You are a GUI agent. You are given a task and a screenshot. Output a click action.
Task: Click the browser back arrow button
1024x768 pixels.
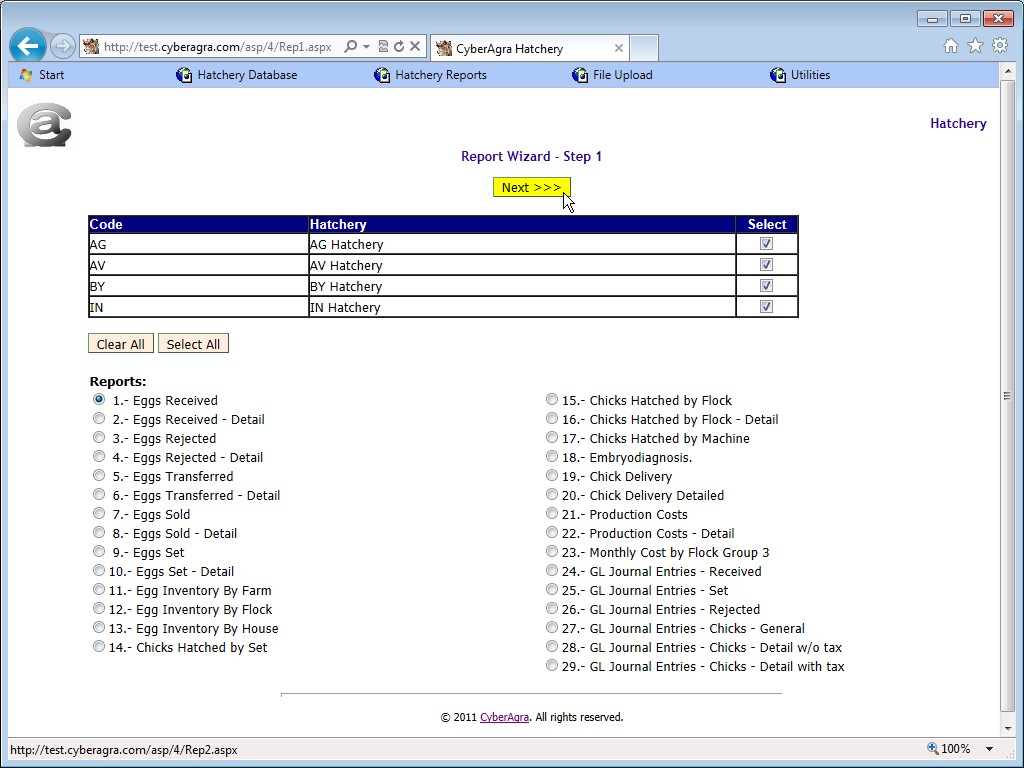coord(28,46)
